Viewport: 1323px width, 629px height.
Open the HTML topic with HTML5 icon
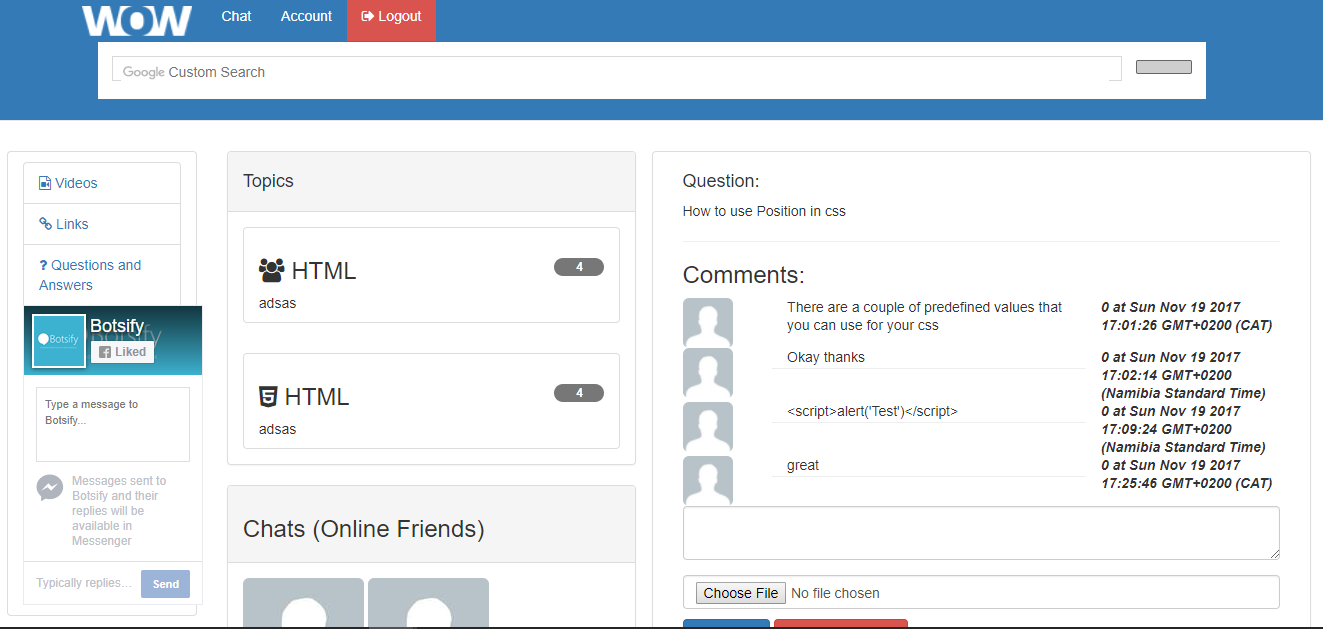(x=317, y=397)
